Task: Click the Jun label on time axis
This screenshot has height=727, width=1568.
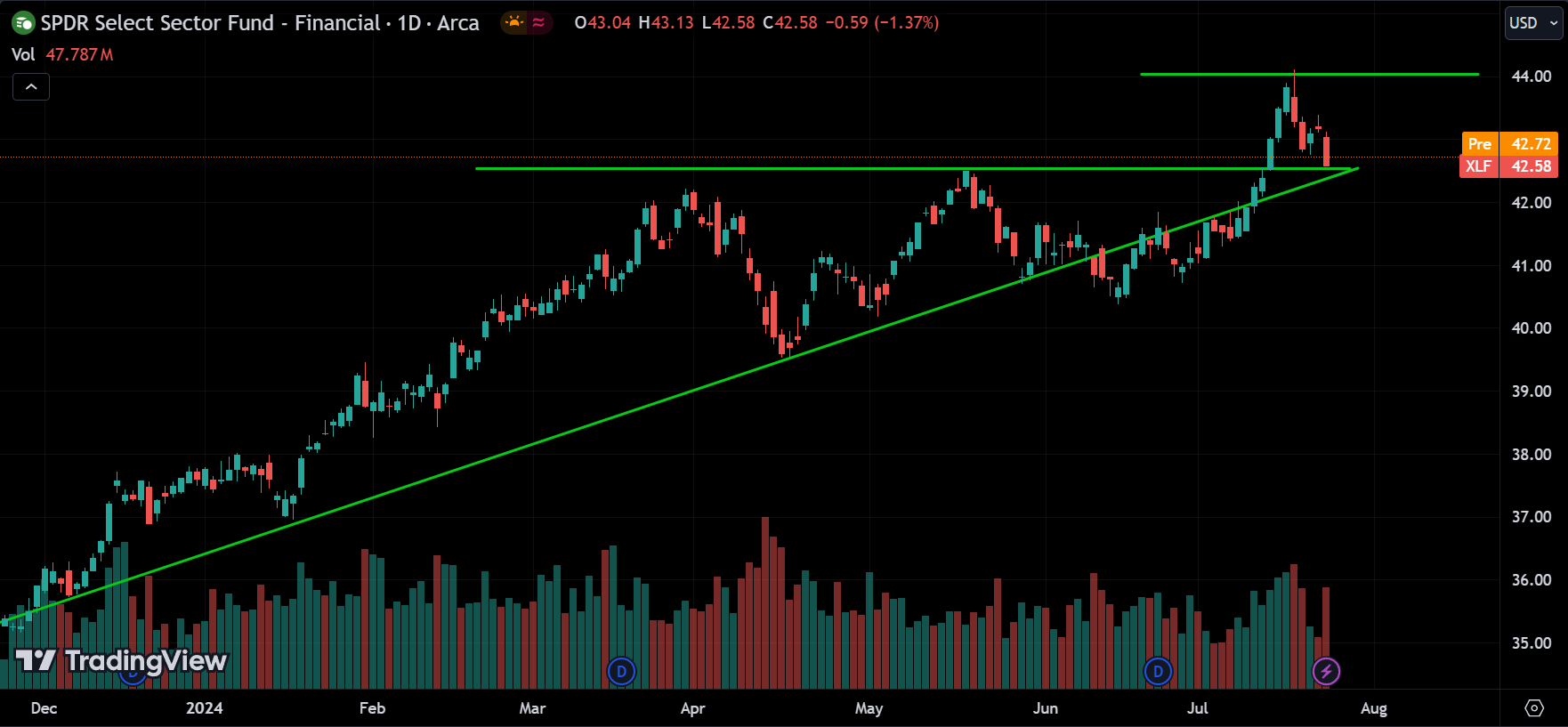Action: [1046, 708]
